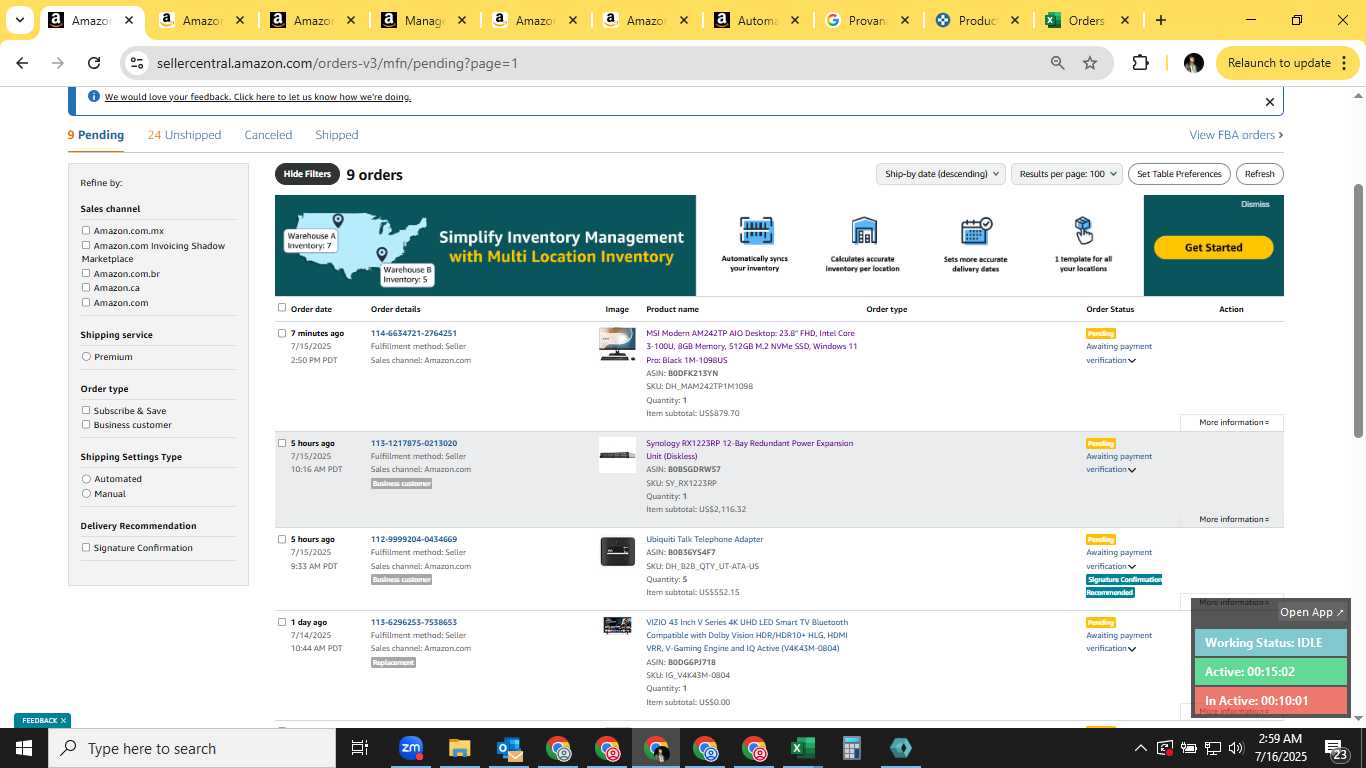Close the feedback banner with X

point(1270,102)
